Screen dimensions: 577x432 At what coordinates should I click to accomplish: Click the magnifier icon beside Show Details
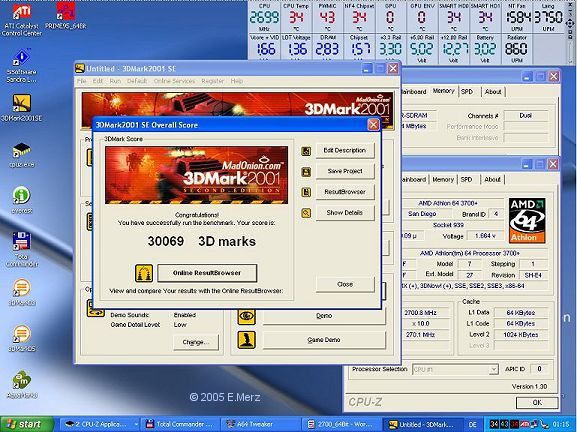(306, 213)
